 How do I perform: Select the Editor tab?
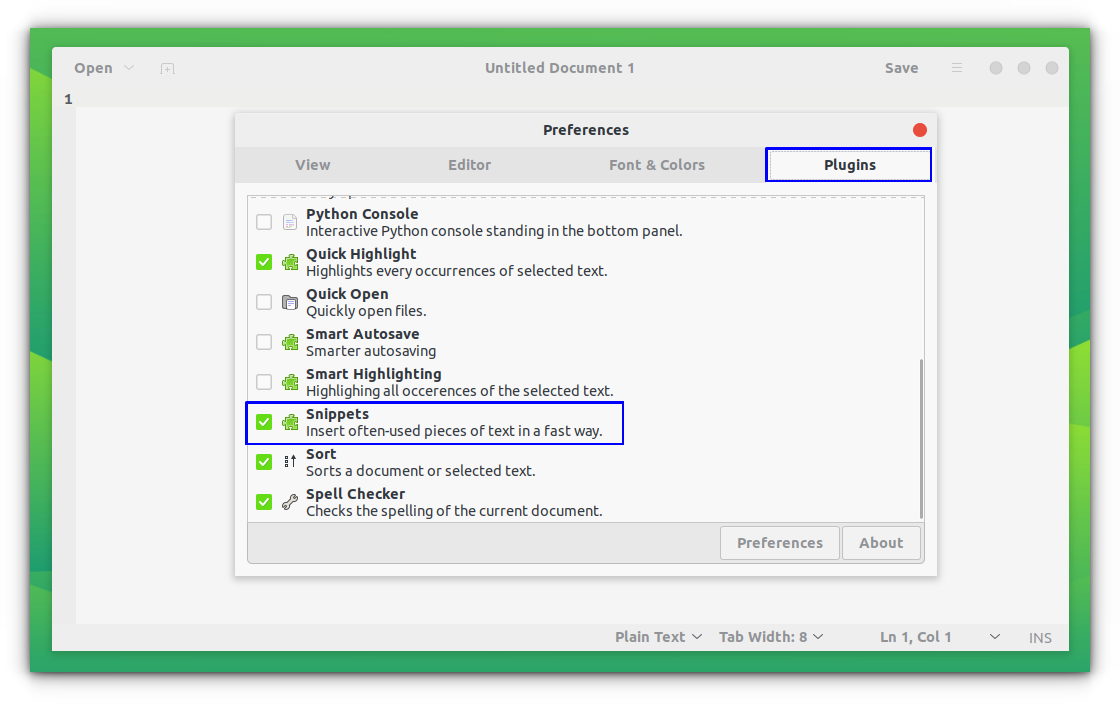(x=469, y=164)
